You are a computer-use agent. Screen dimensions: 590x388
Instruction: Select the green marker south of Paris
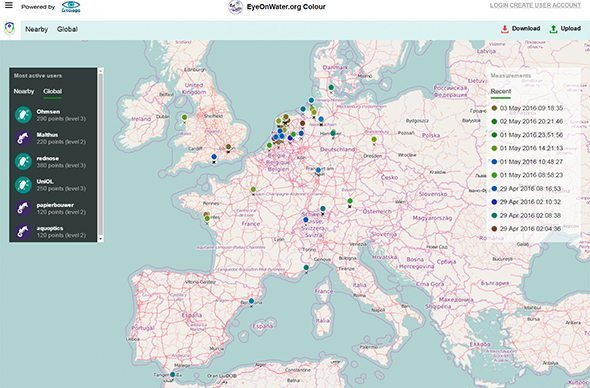253,190
